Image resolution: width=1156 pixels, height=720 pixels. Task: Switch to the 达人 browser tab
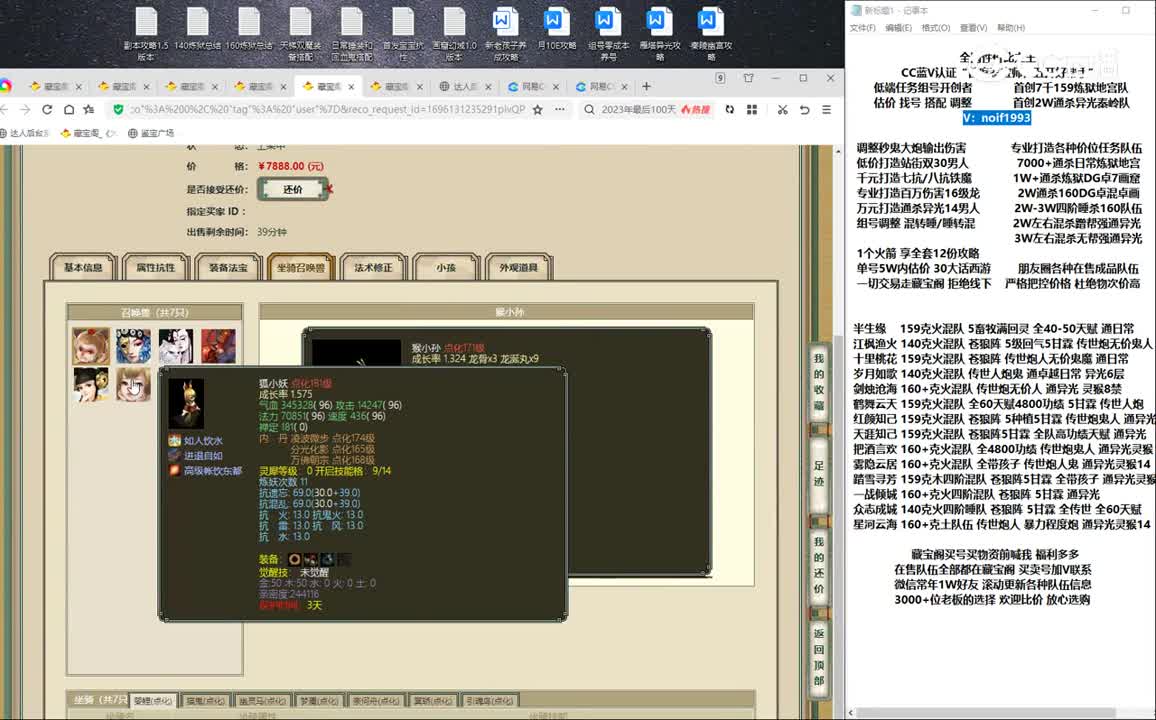tap(465, 86)
